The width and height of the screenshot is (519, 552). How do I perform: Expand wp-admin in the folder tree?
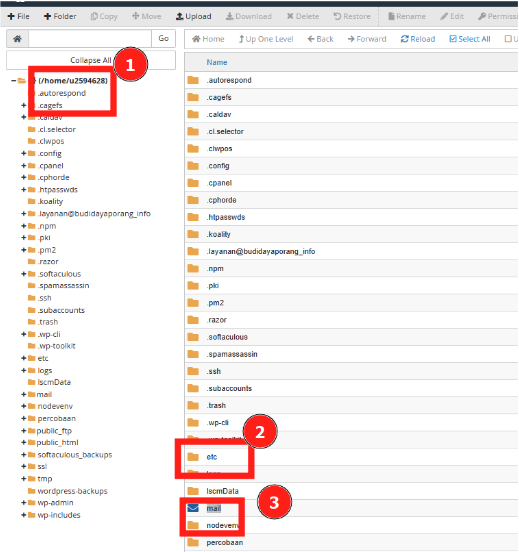coord(24,503)
